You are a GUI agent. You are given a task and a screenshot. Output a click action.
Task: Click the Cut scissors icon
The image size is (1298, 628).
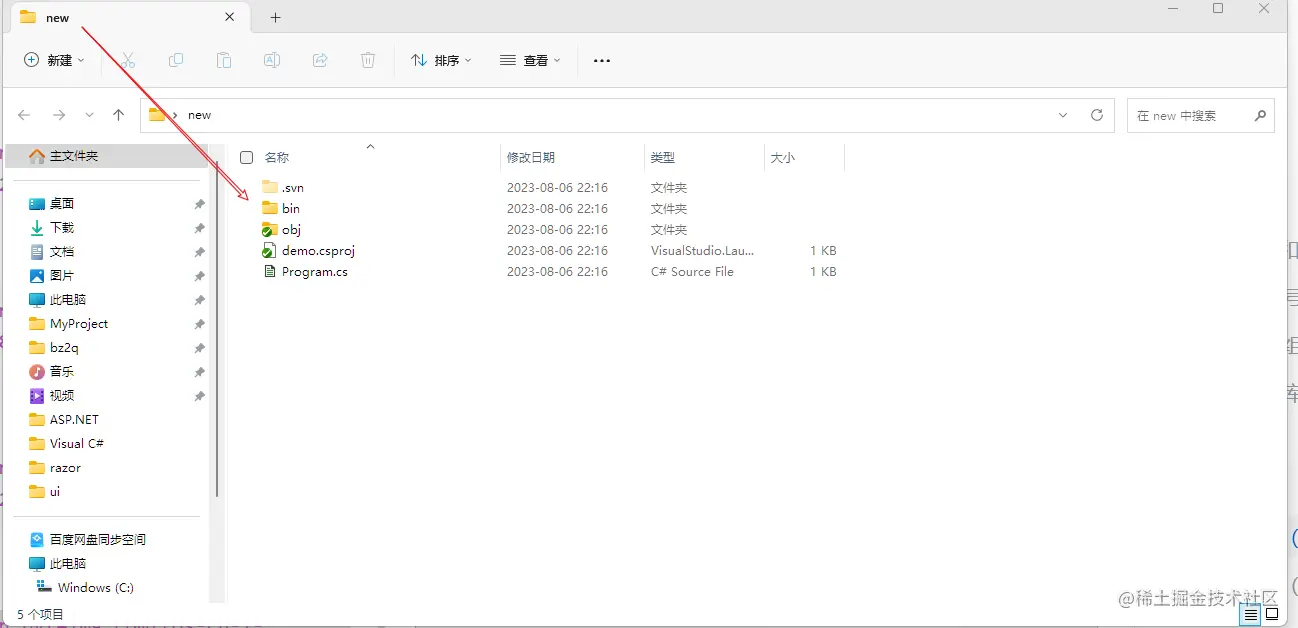coord(128,60)
